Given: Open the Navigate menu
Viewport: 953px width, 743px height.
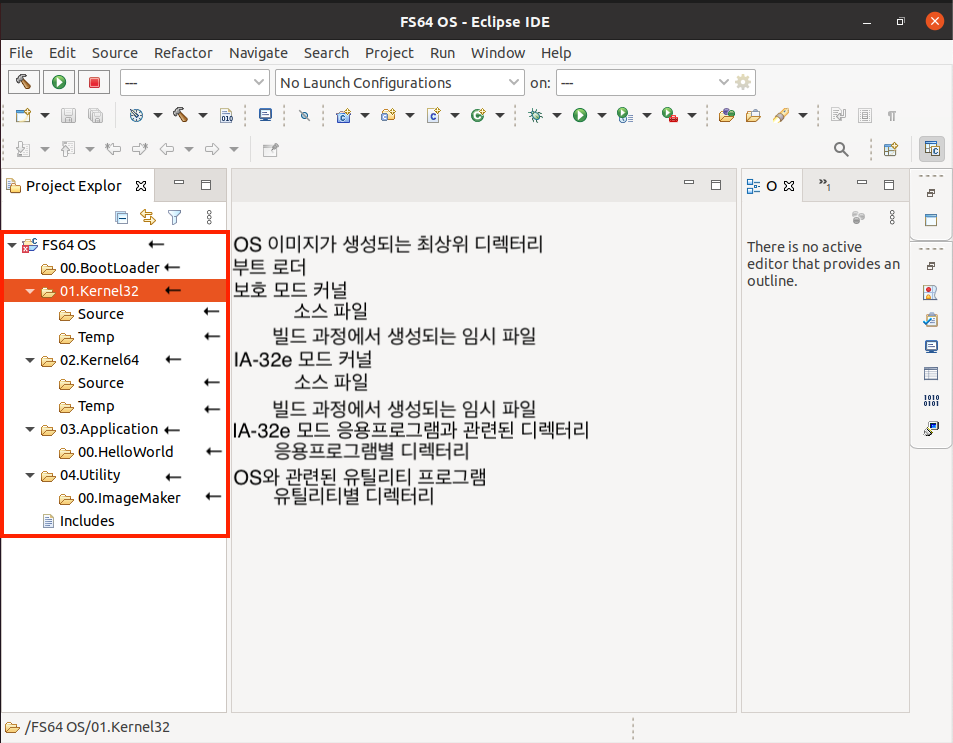Looking at the screenshot, I should [x=258, y=53].
